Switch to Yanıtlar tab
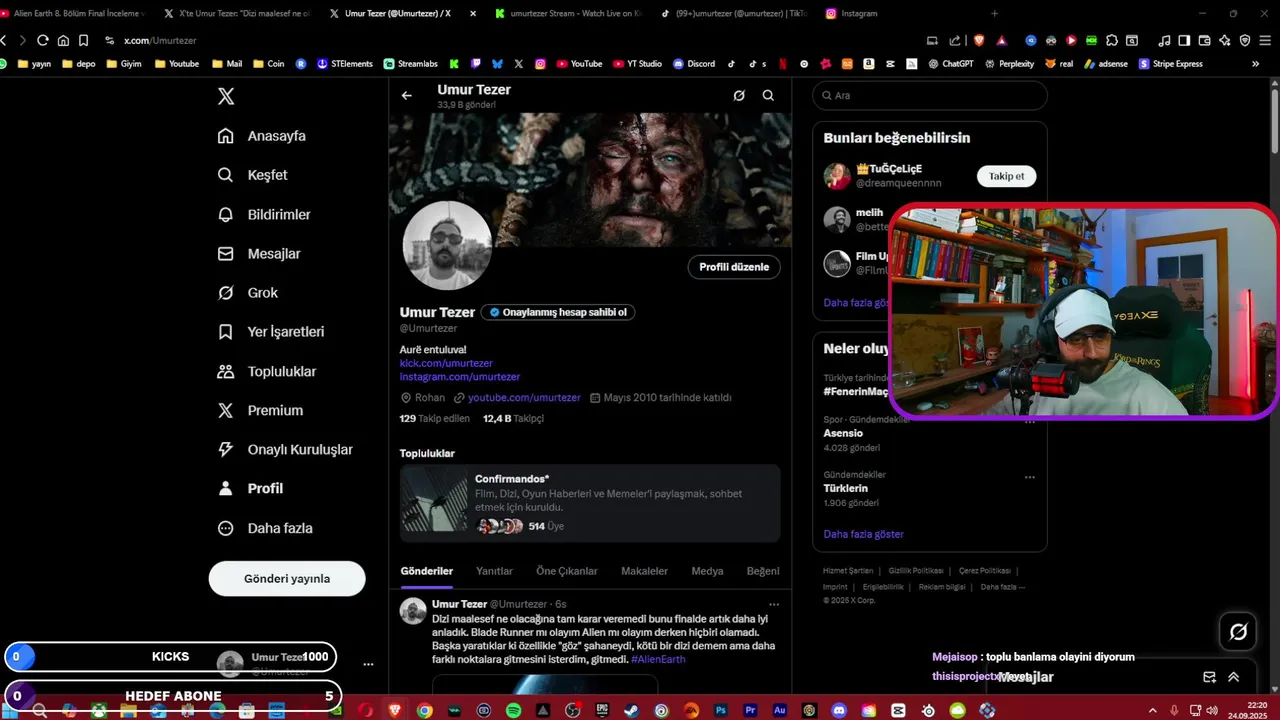 point(494,571)
